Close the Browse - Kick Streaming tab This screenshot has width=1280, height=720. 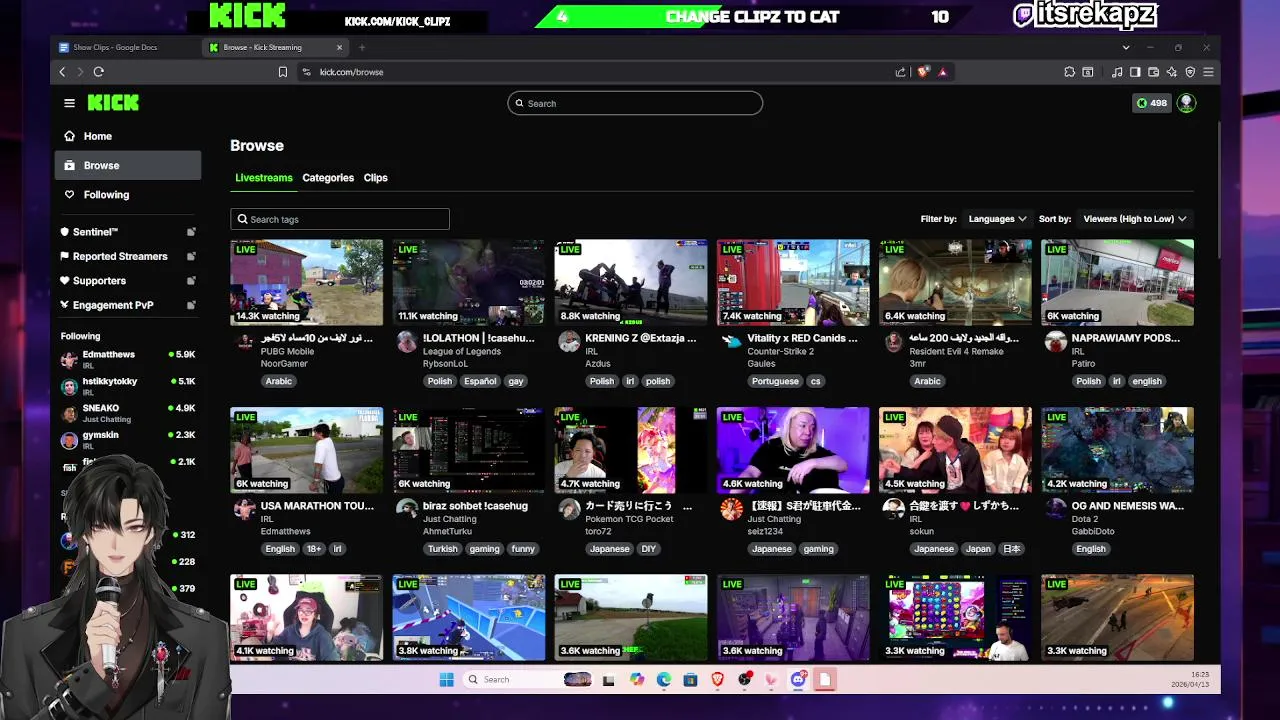(339, 47)
